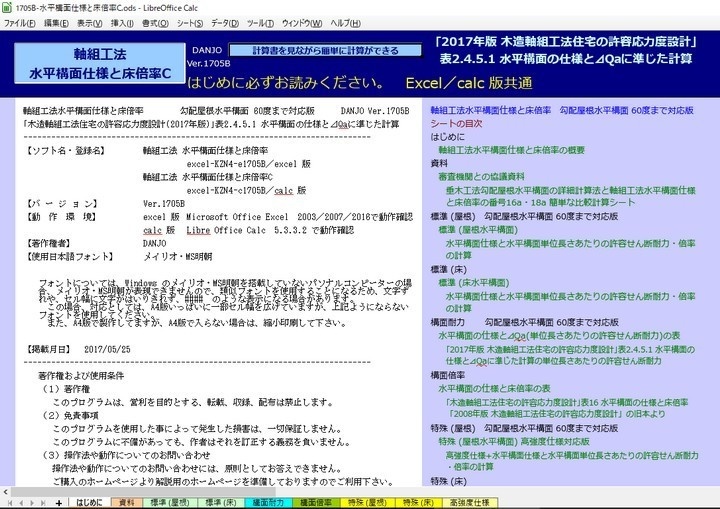720x509 pixels.
Task: Select the excel-KZN4-e1705B/excel 版 cell
Action: pos(248,164)
